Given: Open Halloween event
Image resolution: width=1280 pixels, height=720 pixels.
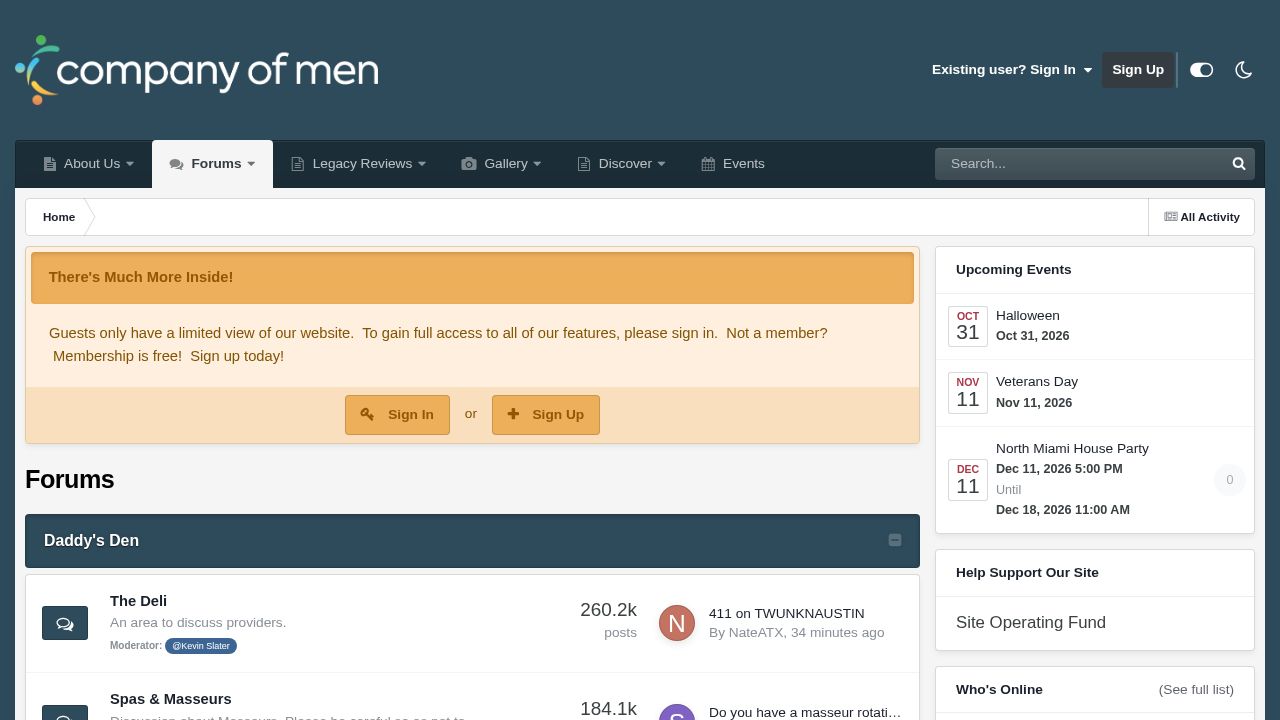Looking at the screenshot, I should [1028, 316].
